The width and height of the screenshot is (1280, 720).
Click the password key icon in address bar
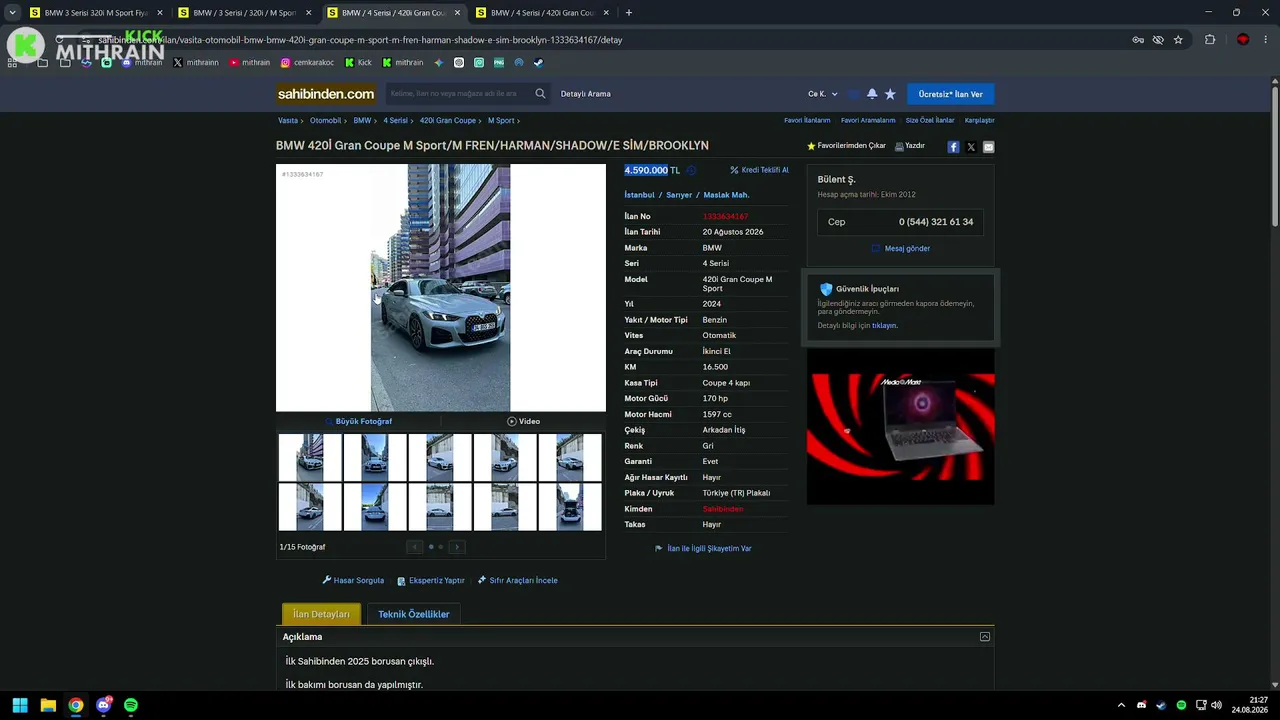pos(1138,40)
